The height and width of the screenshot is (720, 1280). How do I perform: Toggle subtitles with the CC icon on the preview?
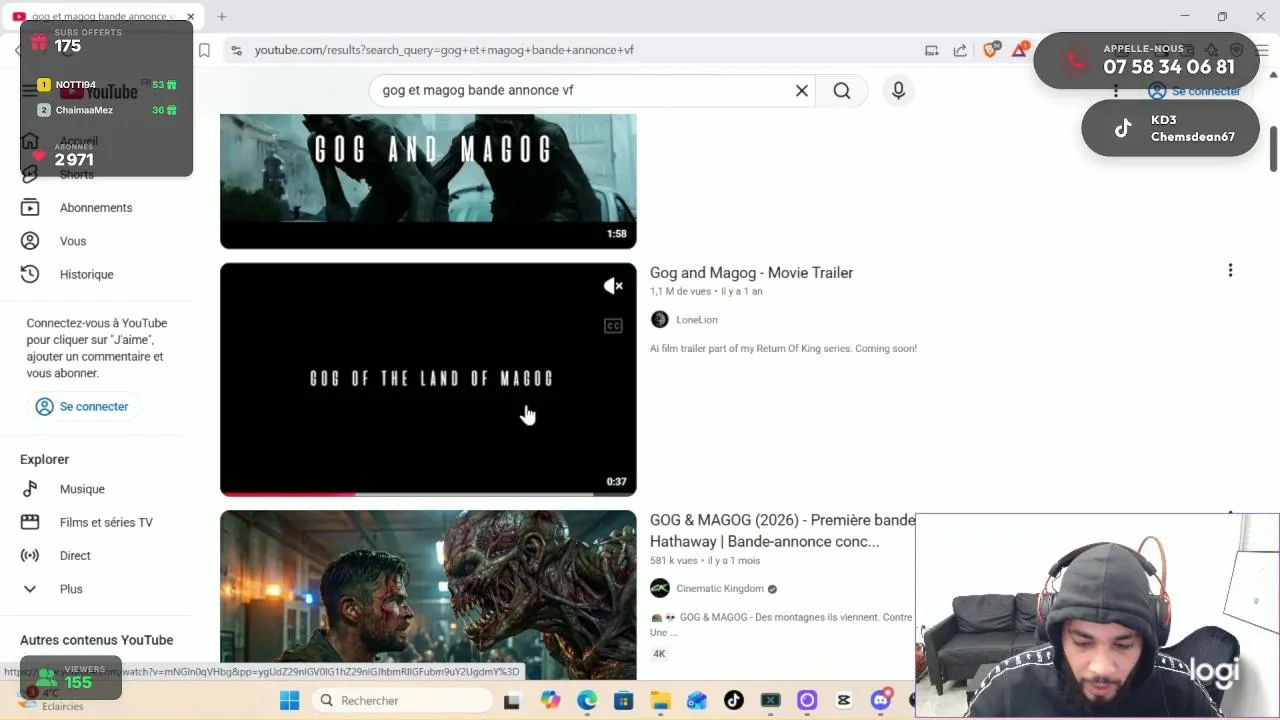pos(613,326)
